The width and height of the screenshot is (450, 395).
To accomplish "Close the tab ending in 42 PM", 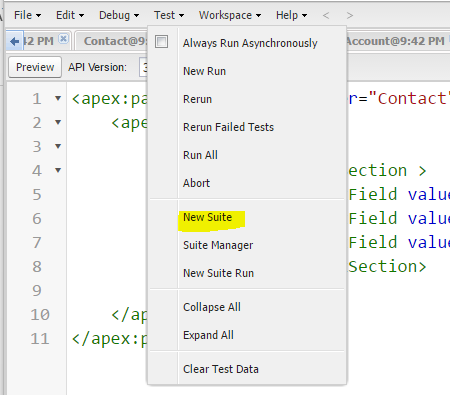I will (x=63, y=39).
